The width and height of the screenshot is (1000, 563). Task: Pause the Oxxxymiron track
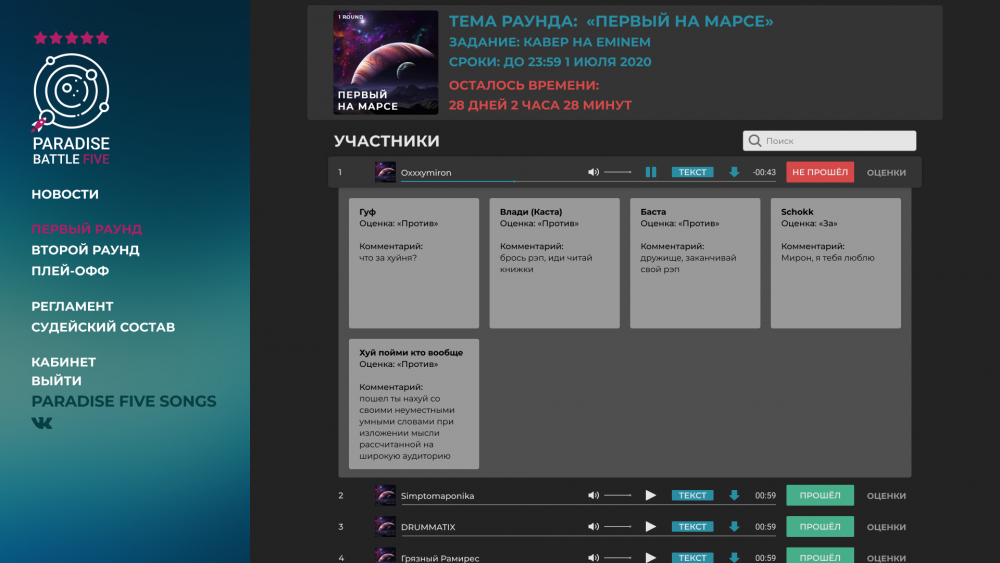(651, 172)
